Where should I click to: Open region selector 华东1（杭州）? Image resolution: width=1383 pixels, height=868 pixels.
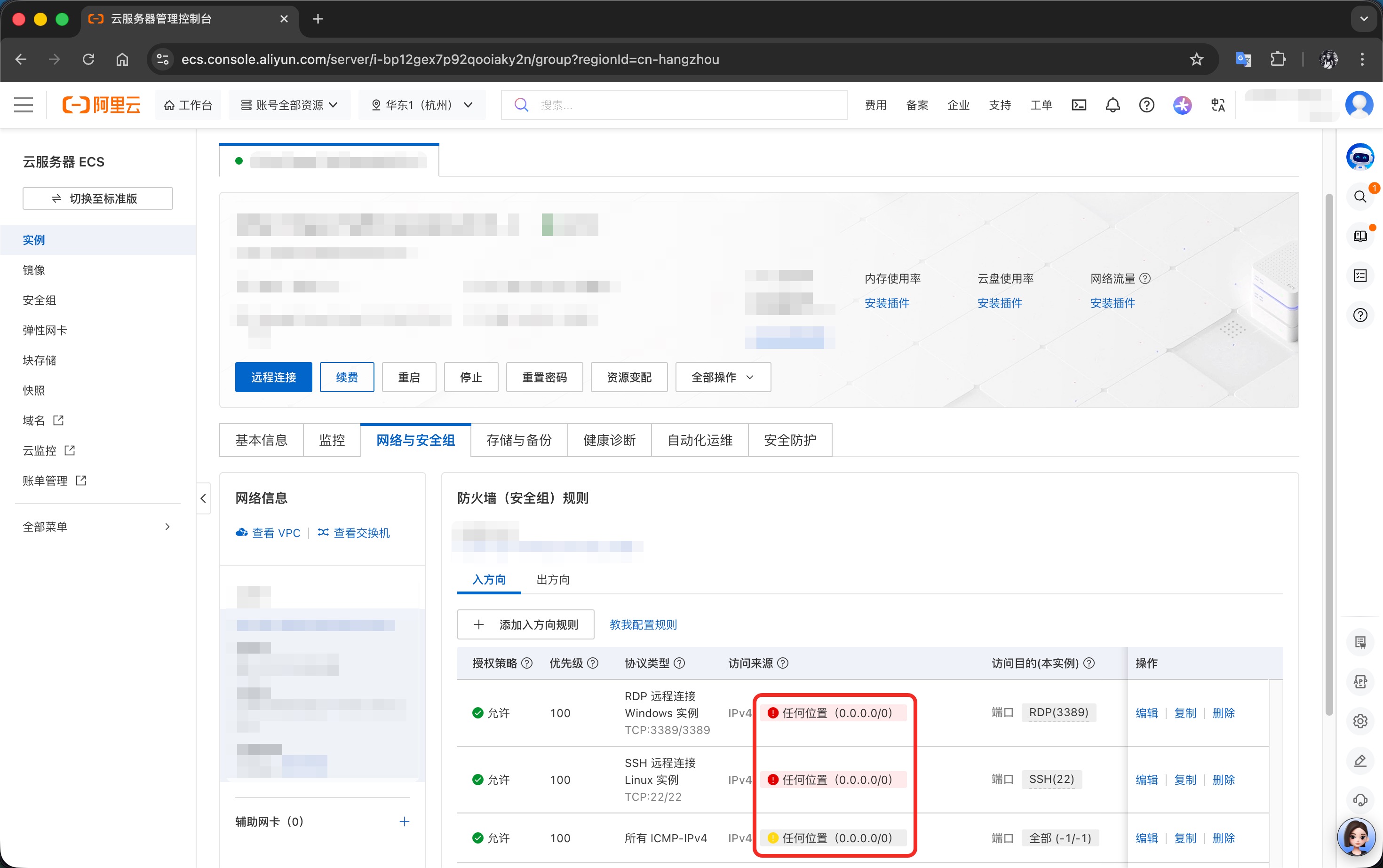(x=421, y=105)
